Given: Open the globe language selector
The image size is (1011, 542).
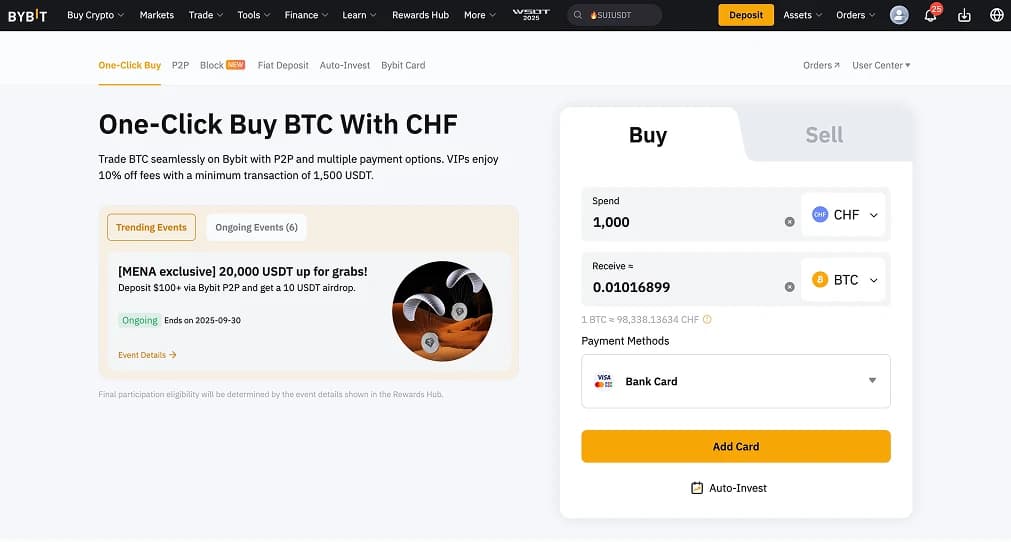Looking at the screenshot, I should coord(996,15).
